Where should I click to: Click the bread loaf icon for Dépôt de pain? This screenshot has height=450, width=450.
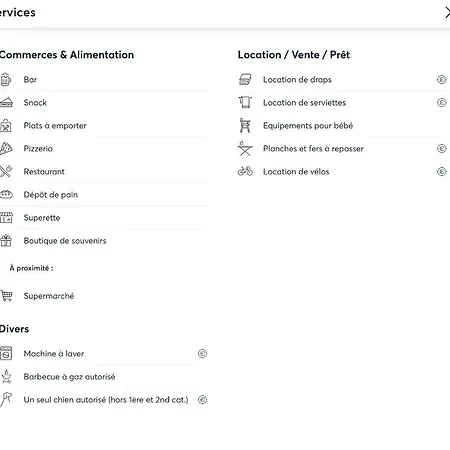[x=6, y=194]
